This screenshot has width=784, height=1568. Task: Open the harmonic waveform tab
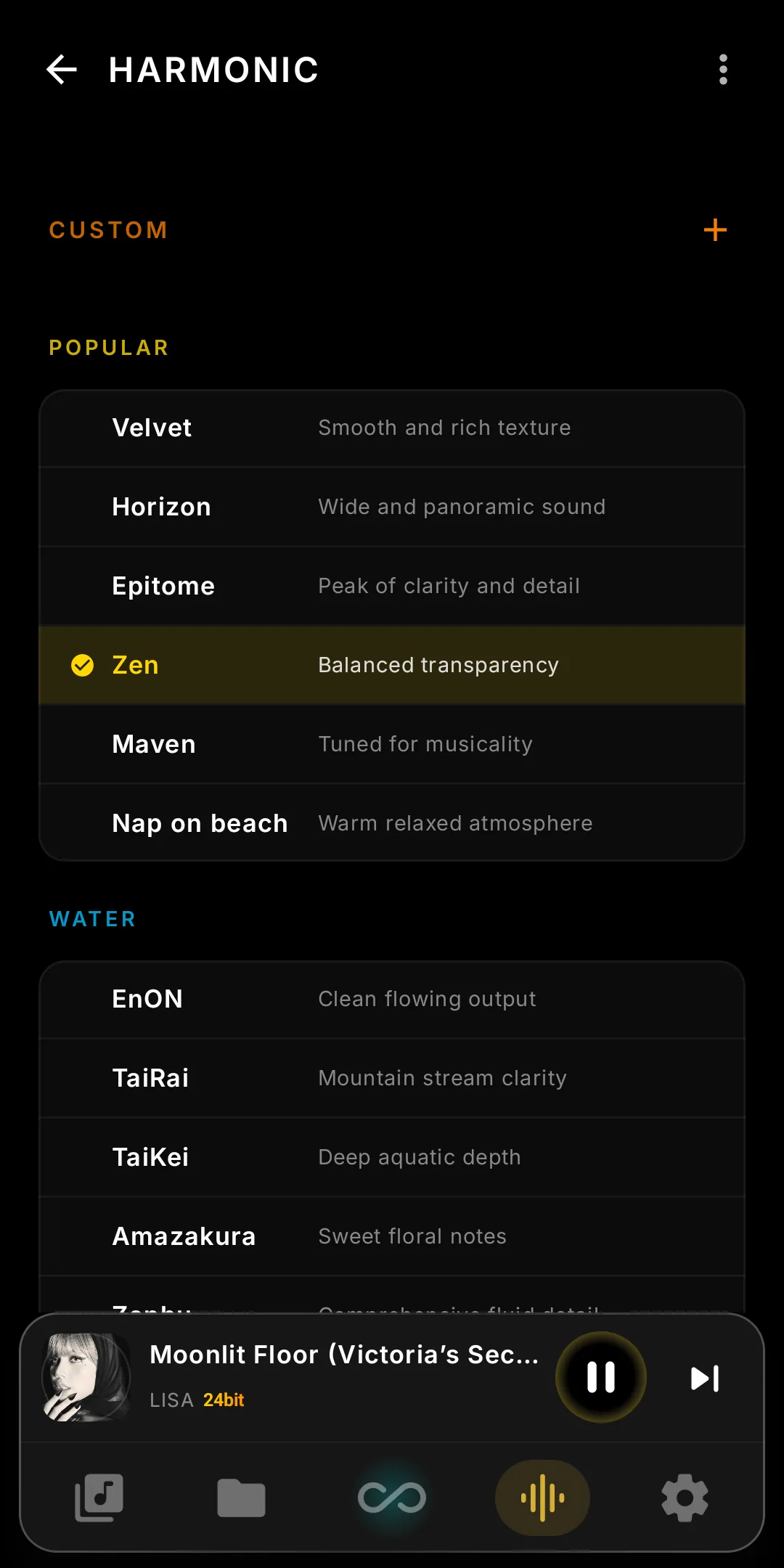pos(542,1498)
